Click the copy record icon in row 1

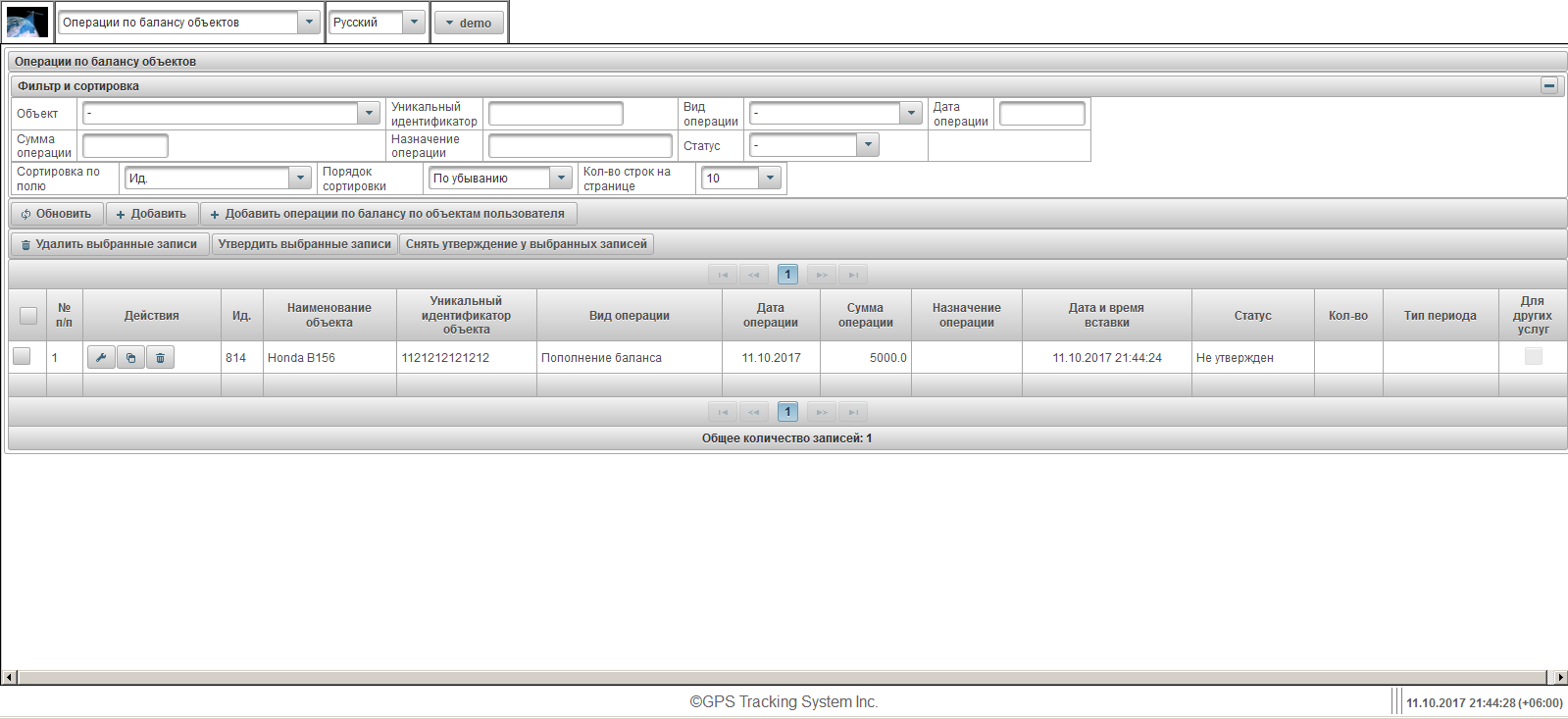130,358
